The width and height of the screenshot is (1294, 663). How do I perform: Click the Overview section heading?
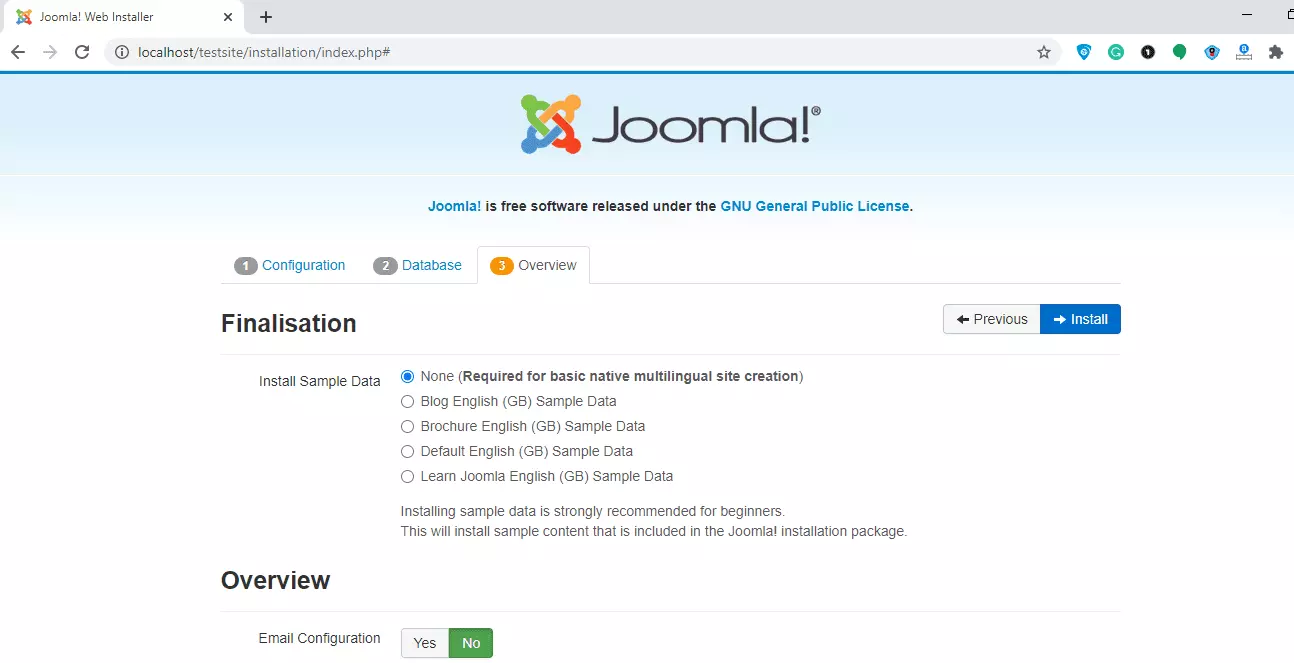click(x=276, y=581)
